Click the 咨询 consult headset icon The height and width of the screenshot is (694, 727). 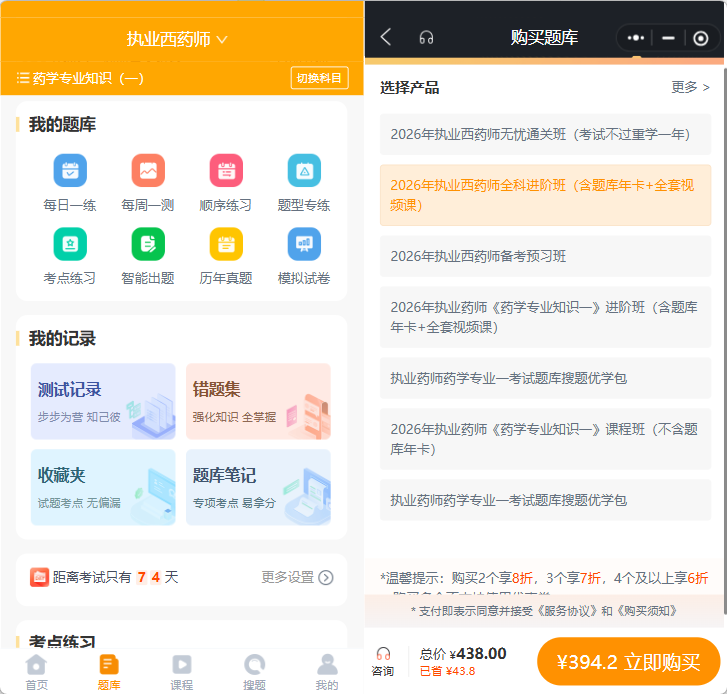click(x=383, y=654)
